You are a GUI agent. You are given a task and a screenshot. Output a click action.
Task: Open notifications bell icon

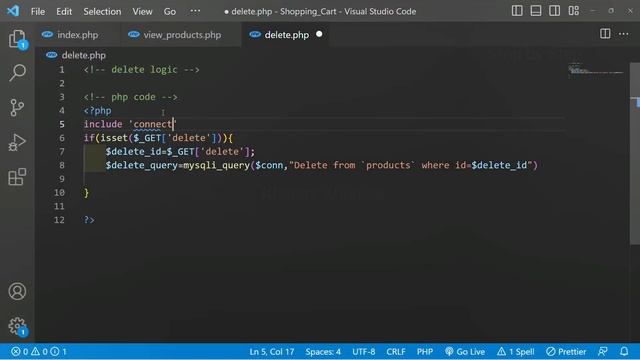click(x=624, y=351)
